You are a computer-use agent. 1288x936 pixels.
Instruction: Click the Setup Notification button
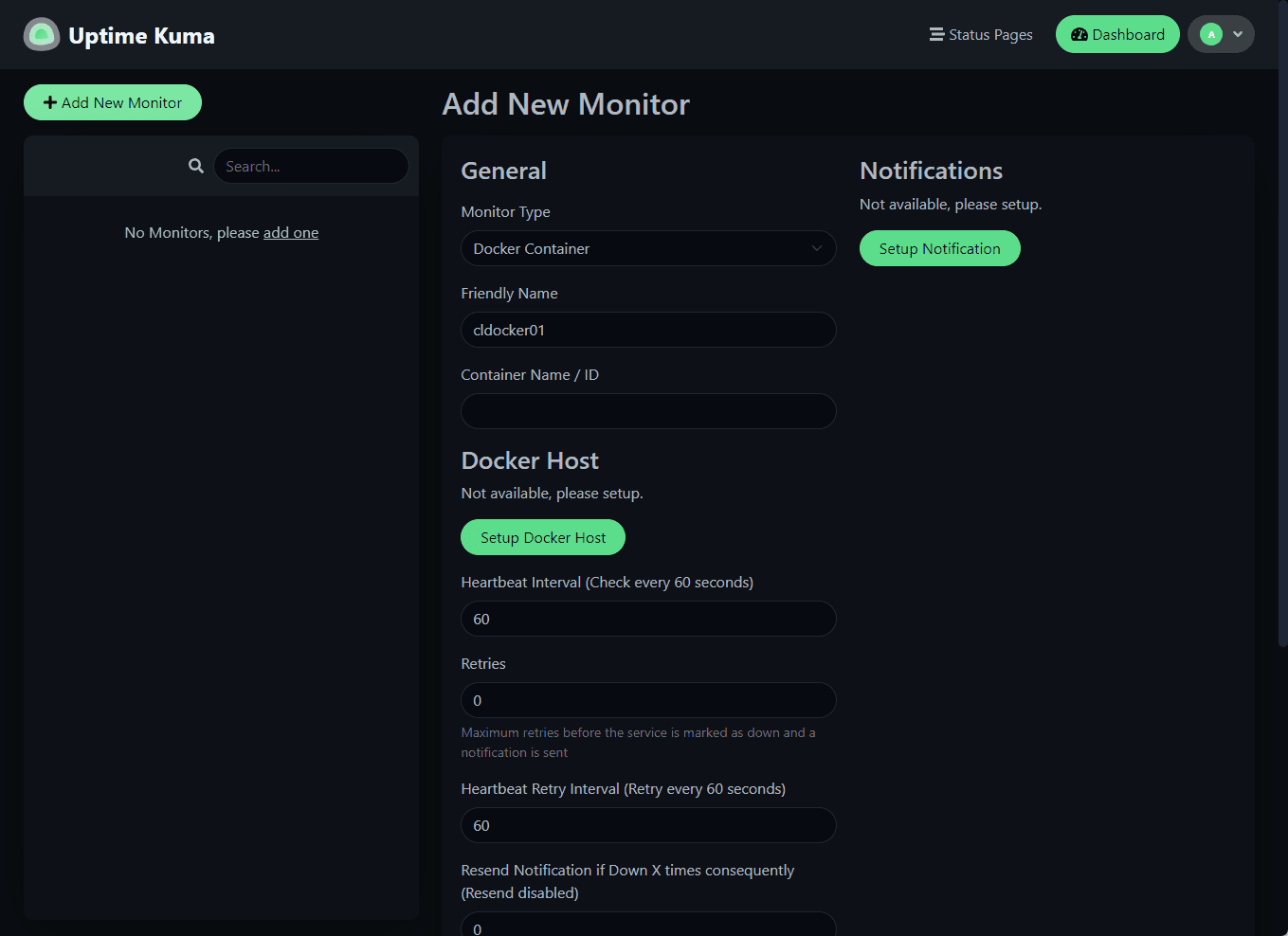tap(939, 248)
